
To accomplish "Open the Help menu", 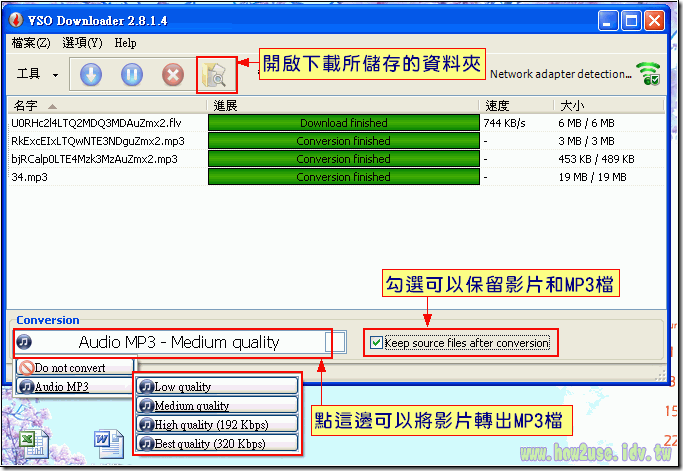I will tap(125, 43).
